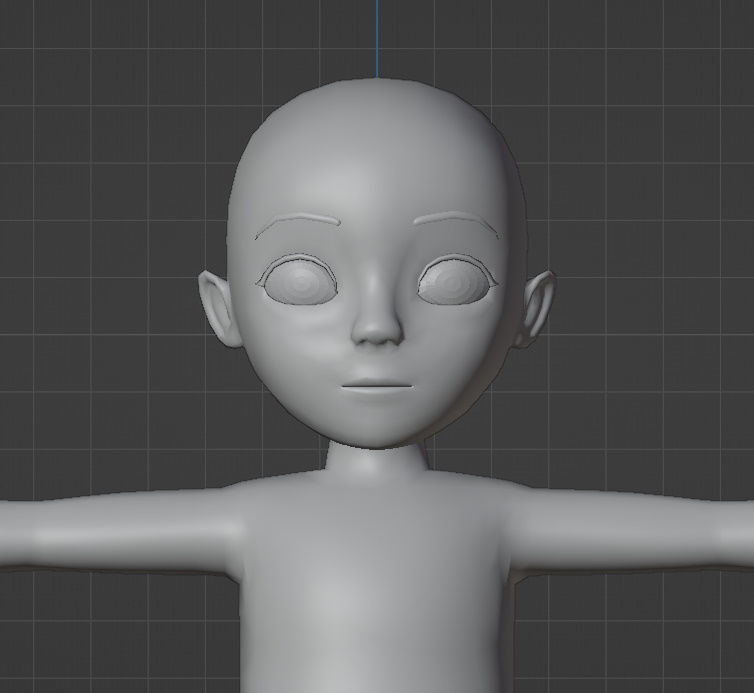Select the eyeball on the viewer's left
Image resolution: width=754 pixels, height=693 pixels.
point(301,283)
